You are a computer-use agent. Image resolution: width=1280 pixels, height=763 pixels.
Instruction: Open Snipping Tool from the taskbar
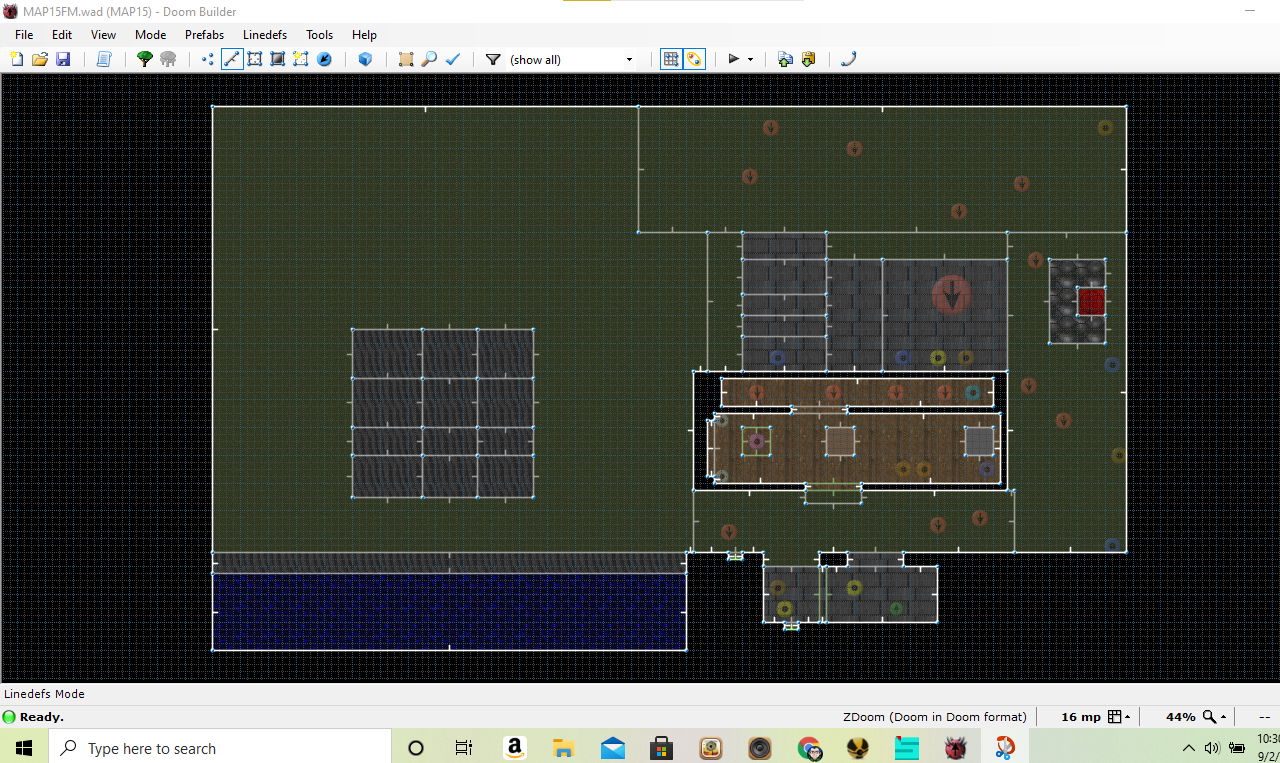point(1005,747)
